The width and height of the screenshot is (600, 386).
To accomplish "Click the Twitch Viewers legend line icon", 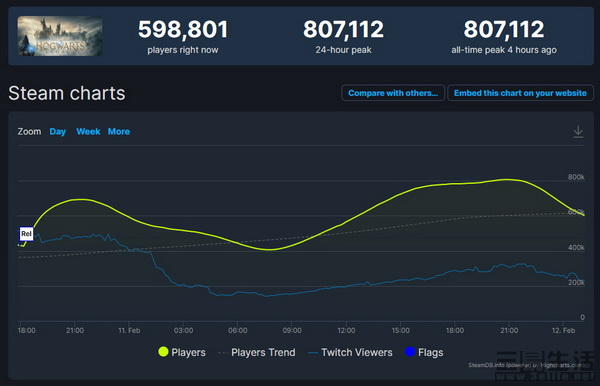I will tap(313, 353).
